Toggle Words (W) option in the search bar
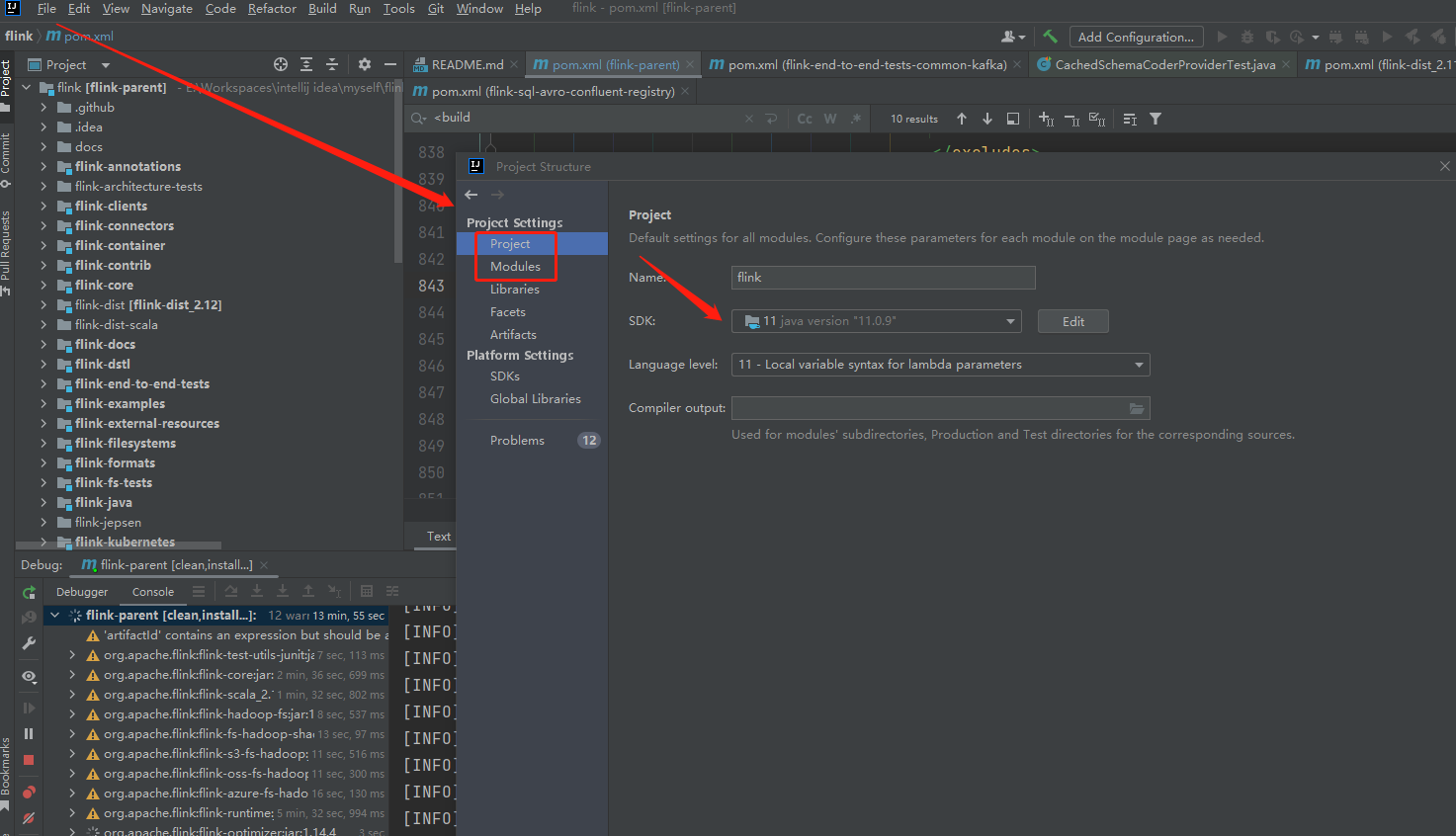This screenshot has width=1456, height=836. click(x=830, y=119)
